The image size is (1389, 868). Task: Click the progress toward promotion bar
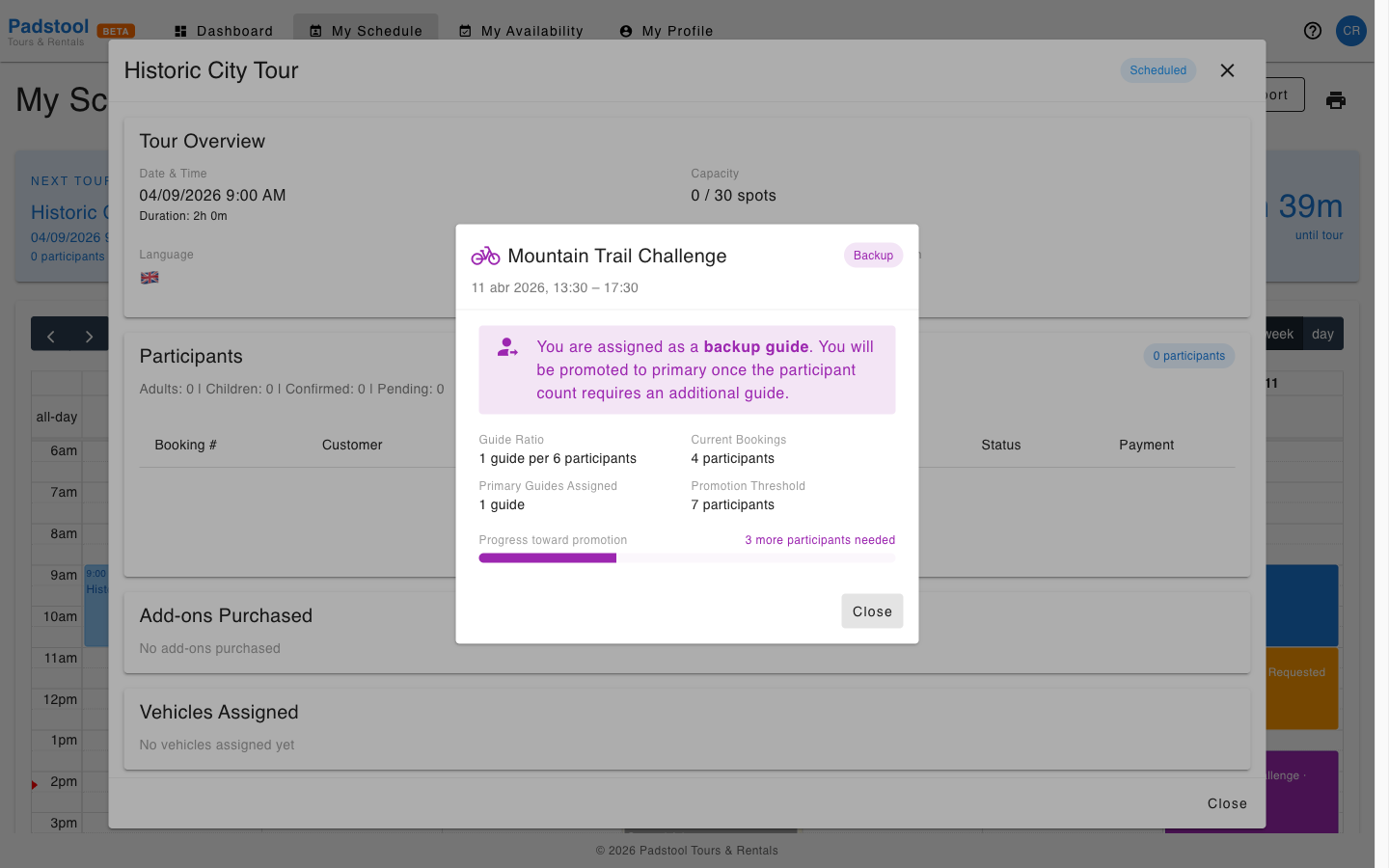pos(687,558)
